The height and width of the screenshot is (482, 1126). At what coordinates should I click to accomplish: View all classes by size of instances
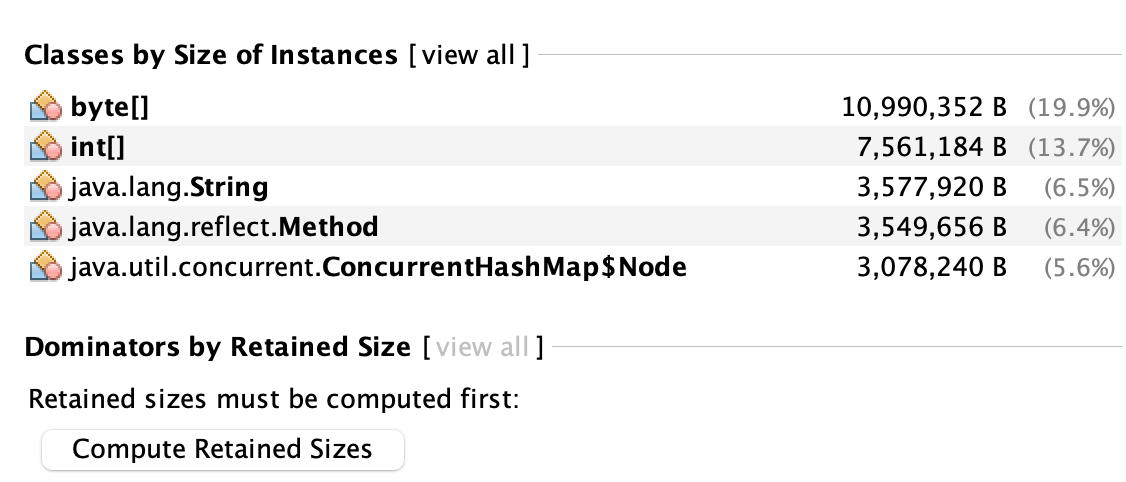coord(468,55)
